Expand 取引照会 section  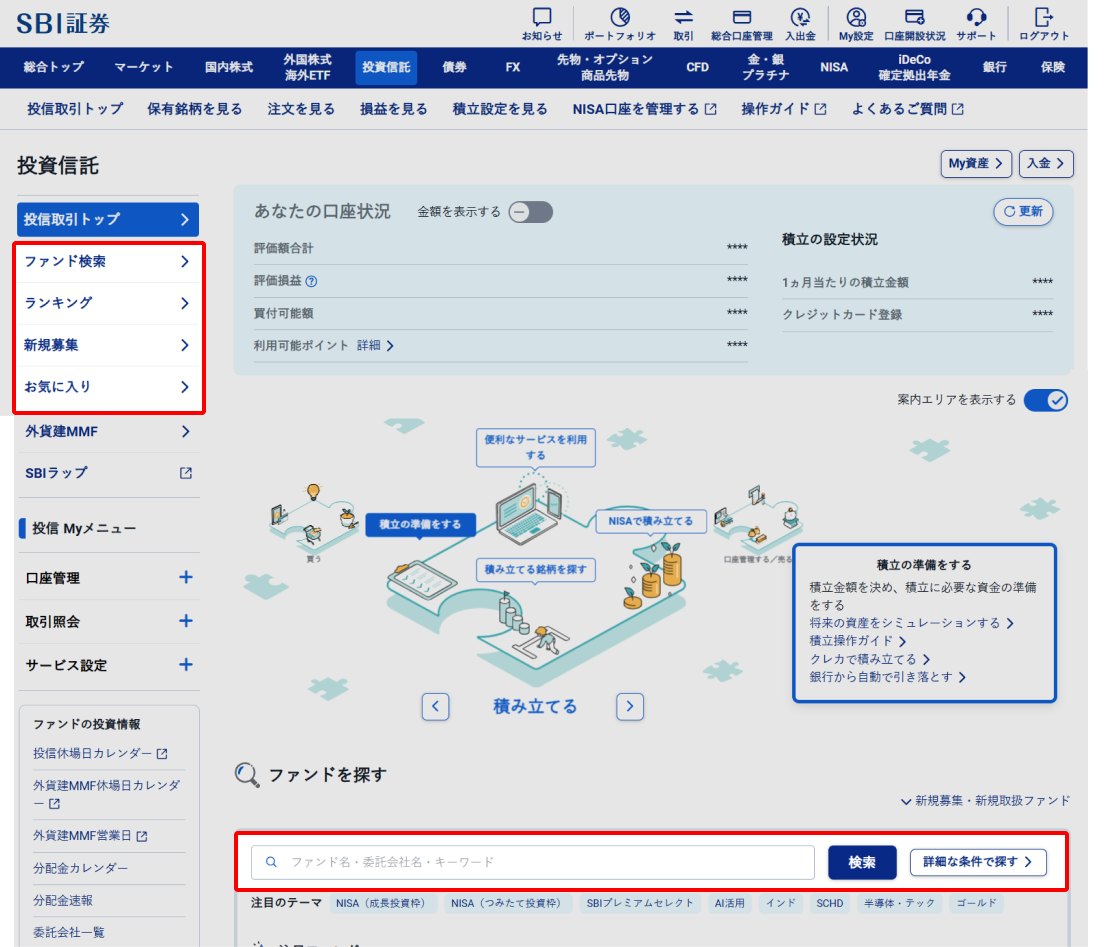coord(186,621)
